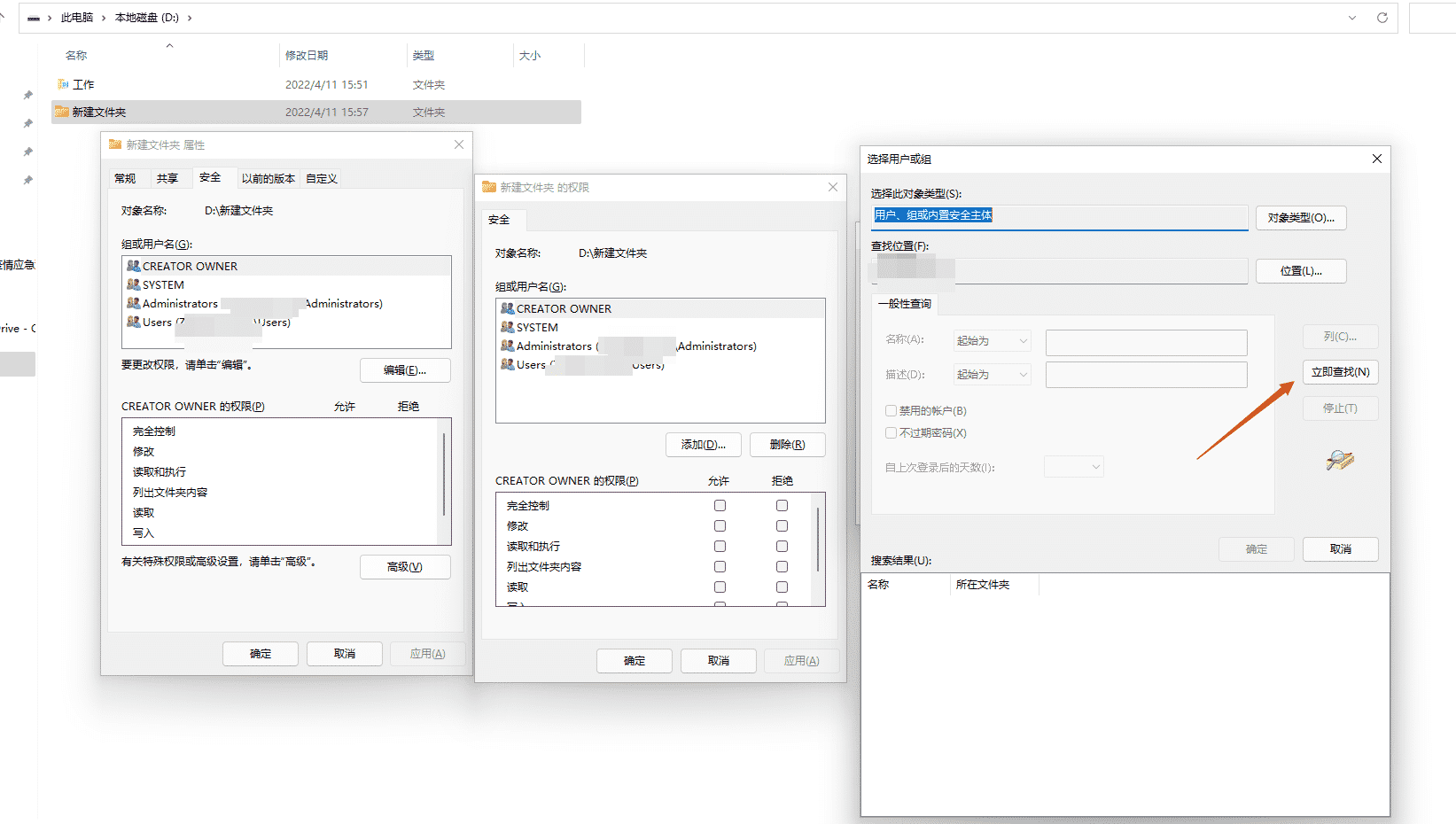Open 自定义 tab
The height and width of the screenshot is (824, 1456).
pyautogui.click(x=321, y=178)
